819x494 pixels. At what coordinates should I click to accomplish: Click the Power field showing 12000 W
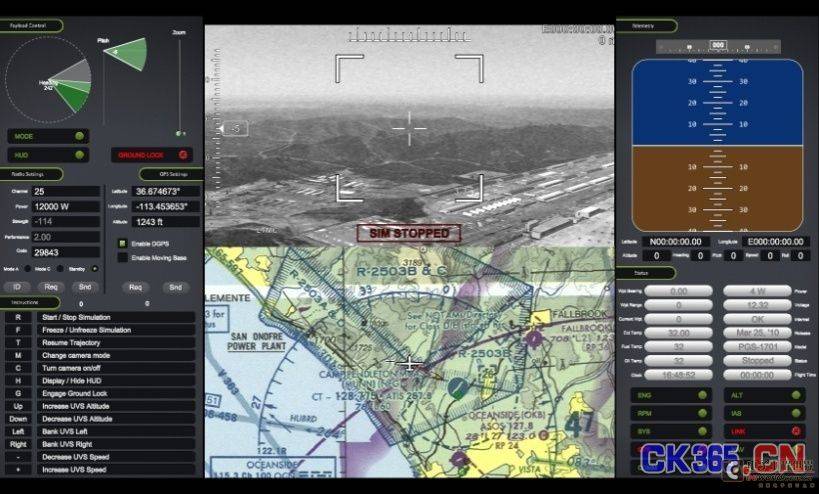pos(66,207)
